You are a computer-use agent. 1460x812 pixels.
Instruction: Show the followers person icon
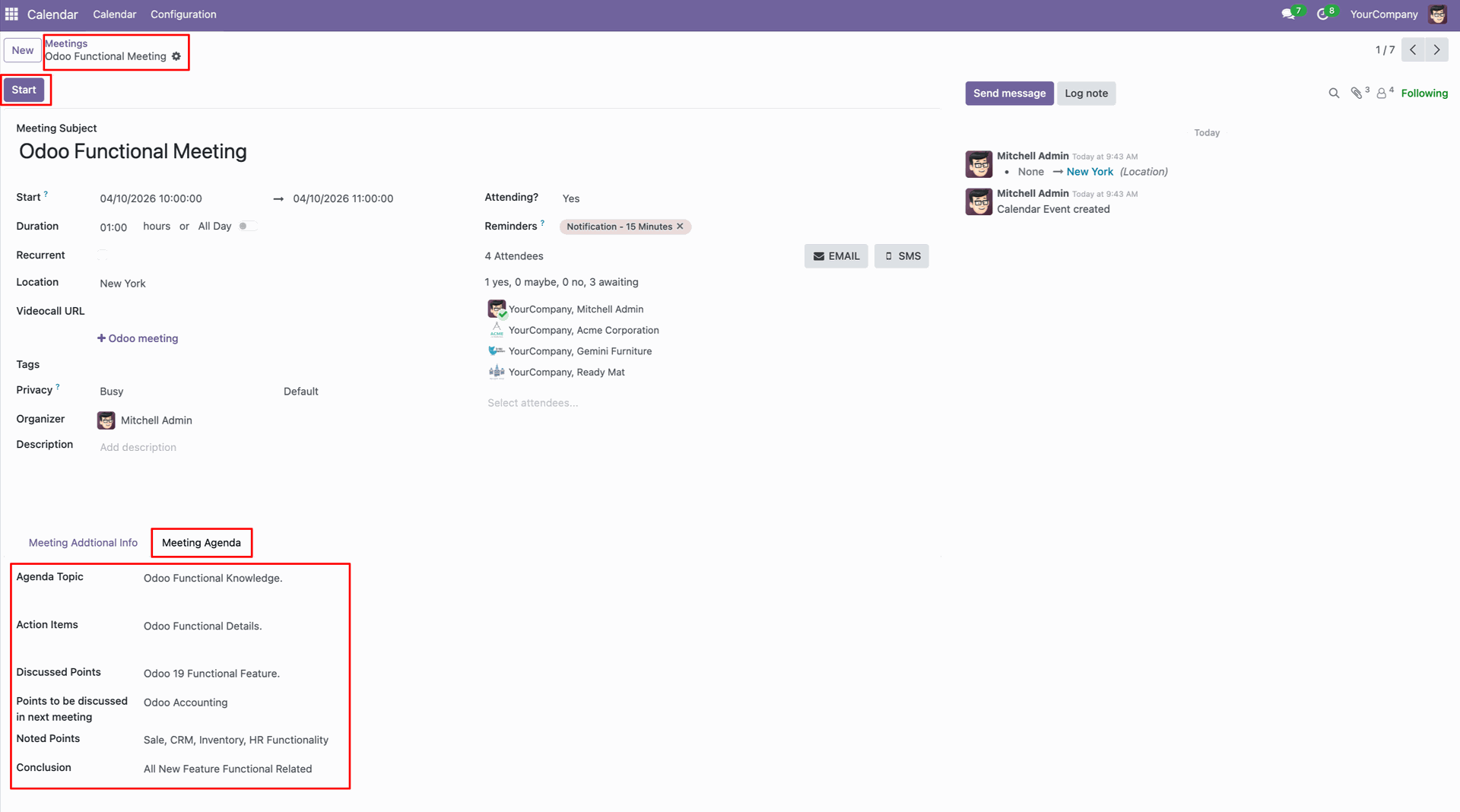[x=1382, y=94]
